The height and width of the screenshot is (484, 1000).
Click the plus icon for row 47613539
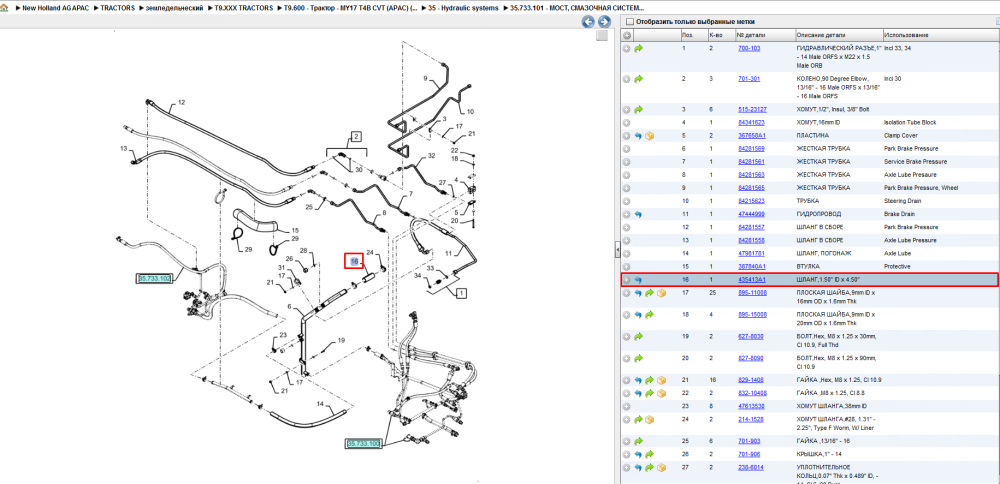coord(627,406)
